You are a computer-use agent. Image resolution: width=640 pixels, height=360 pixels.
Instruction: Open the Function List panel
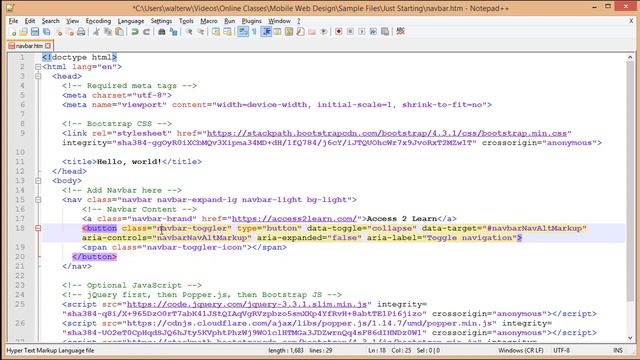pos(300,32)
